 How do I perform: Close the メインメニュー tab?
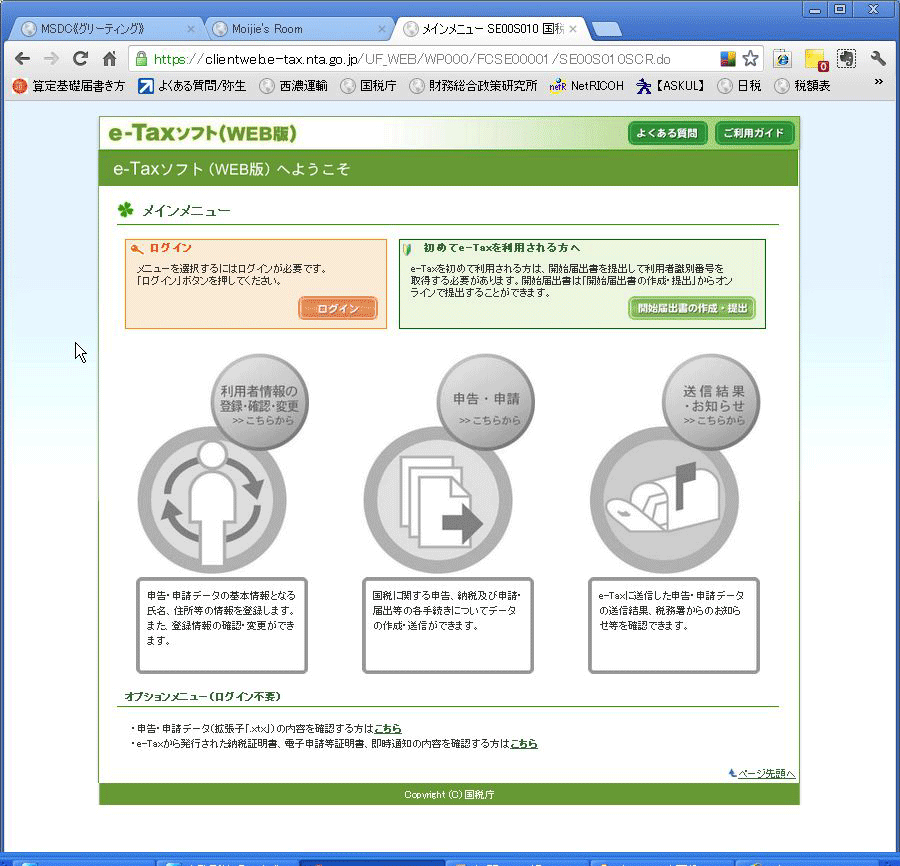pos(572,29)
